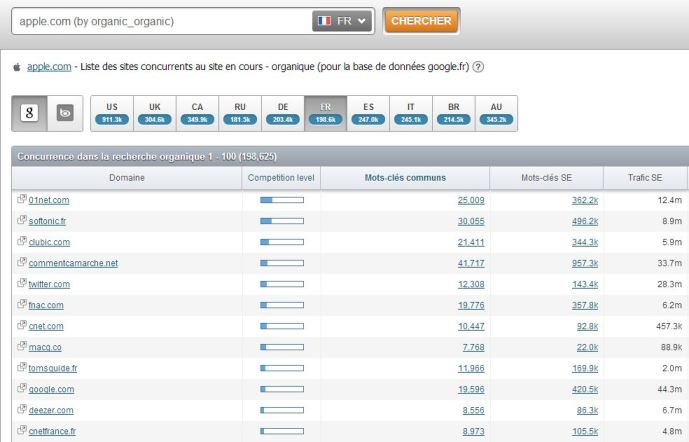The image size is (689, 442).
Task: Sort by Mots-clés SE column header
Action: coord(546,178)
